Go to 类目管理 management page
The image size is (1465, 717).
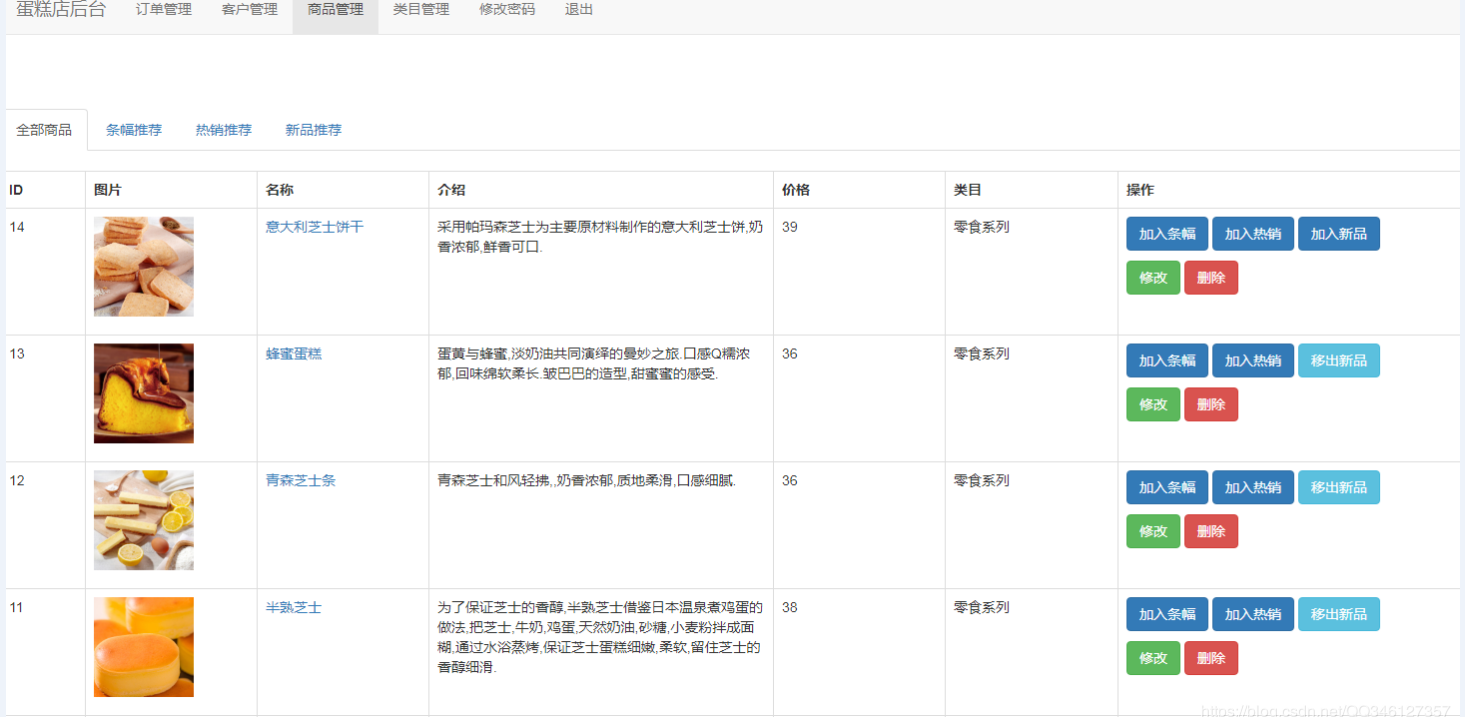[421, 11]
